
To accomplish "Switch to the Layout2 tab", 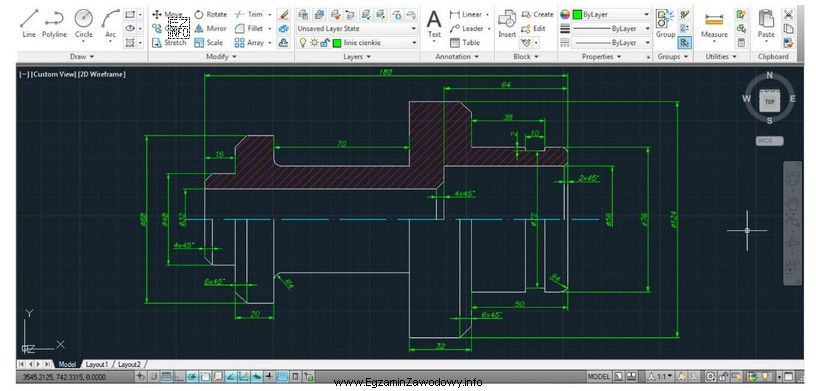I will [129, 364].
